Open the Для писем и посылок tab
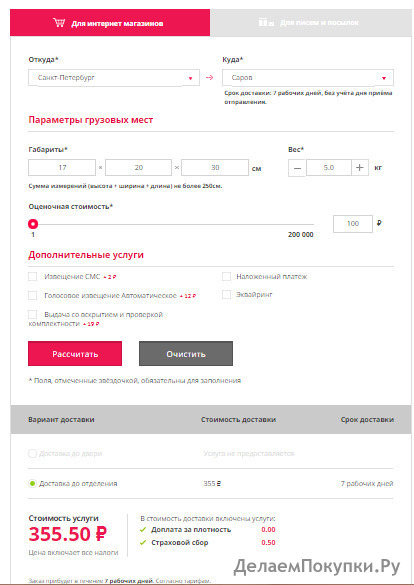This screenshot has height=585, width=414. (x=312, y=23)
